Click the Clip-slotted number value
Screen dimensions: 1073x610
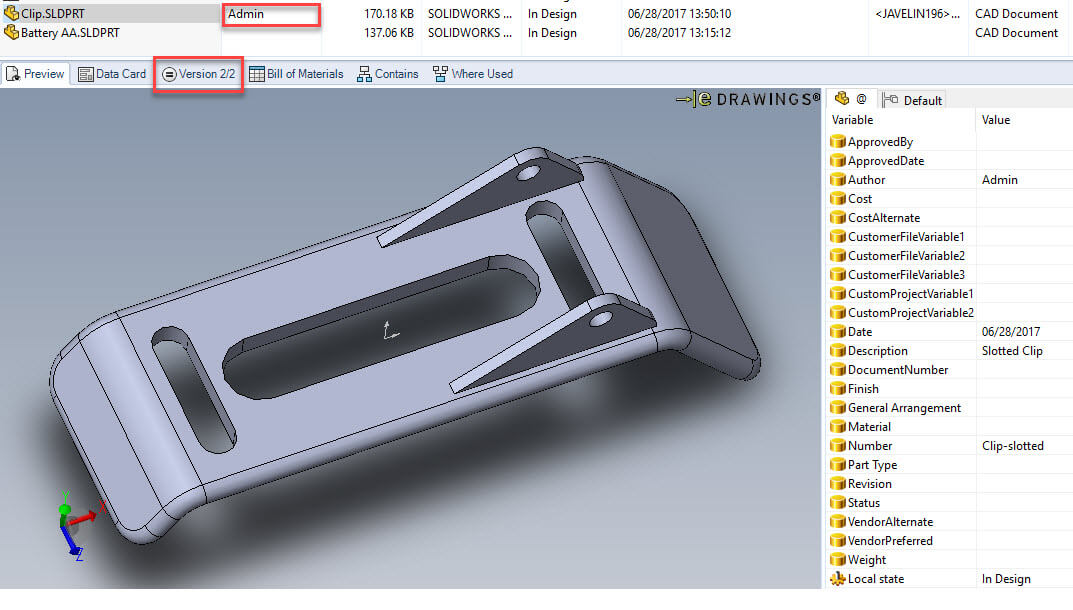tap(1013, 446)
